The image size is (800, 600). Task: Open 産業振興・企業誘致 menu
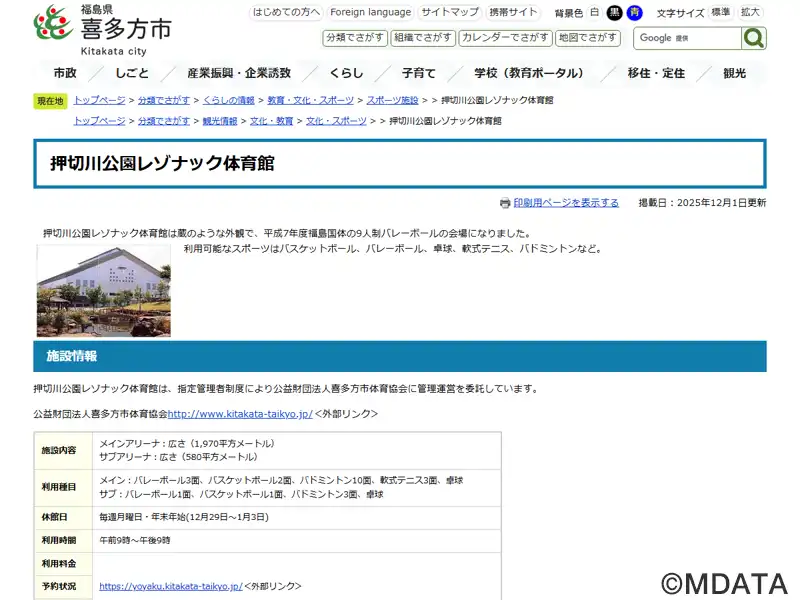click(239, 74)
